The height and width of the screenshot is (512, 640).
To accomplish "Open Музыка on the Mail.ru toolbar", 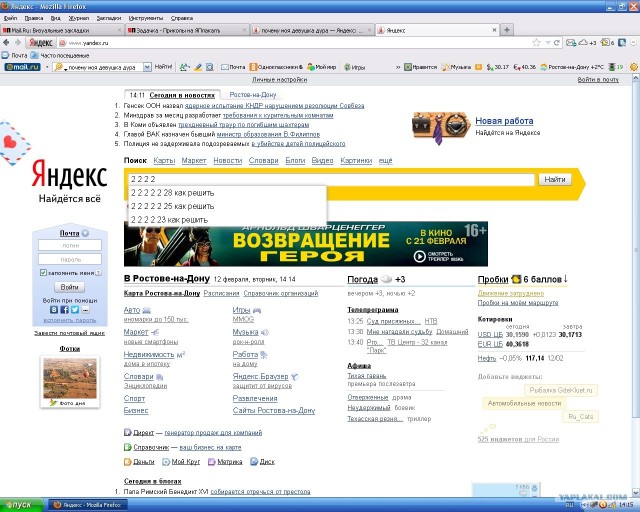I will tap(456, 67).
